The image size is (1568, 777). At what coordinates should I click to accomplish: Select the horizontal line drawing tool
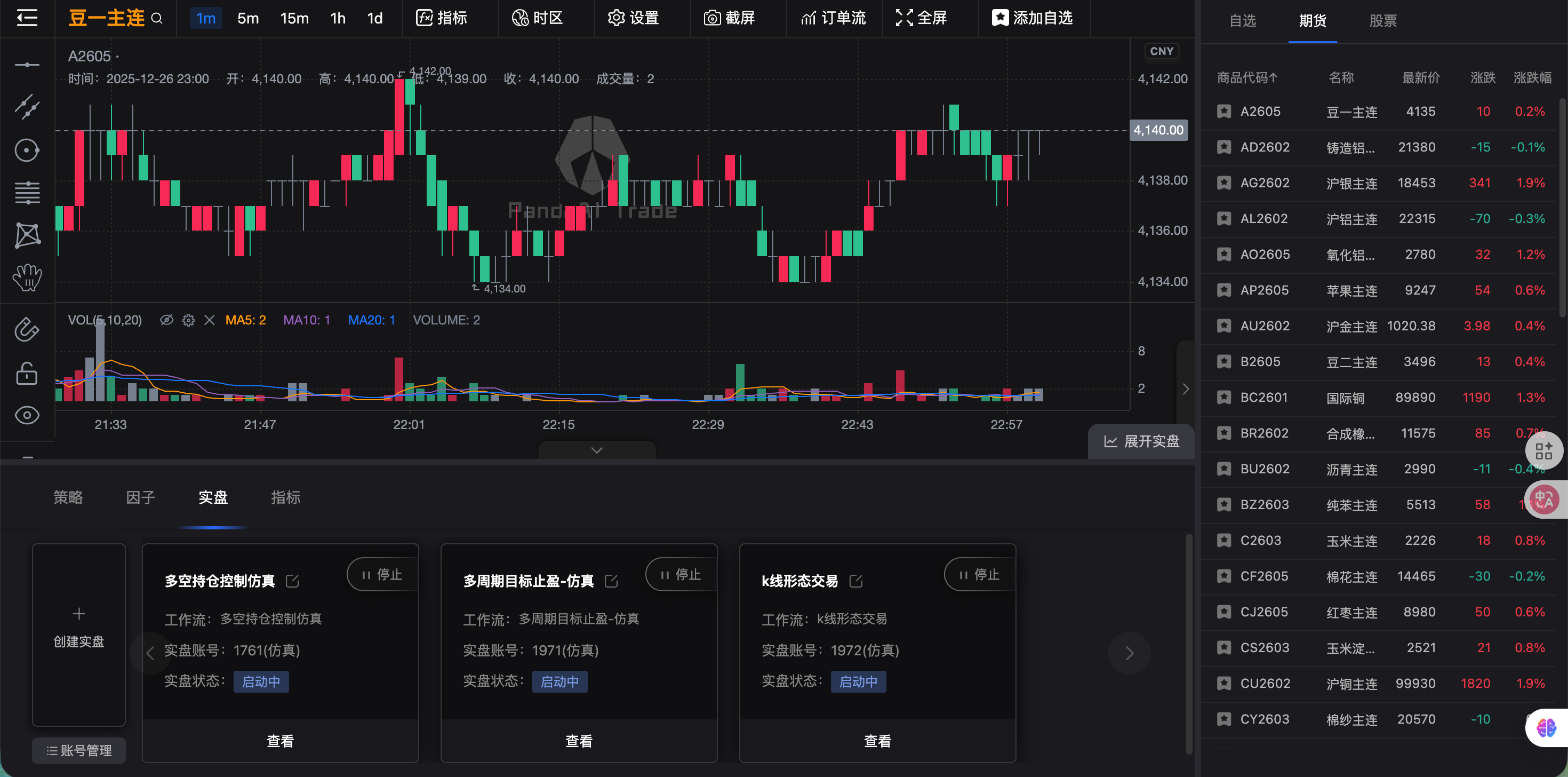pyautogui.click(x=27, y=65)
